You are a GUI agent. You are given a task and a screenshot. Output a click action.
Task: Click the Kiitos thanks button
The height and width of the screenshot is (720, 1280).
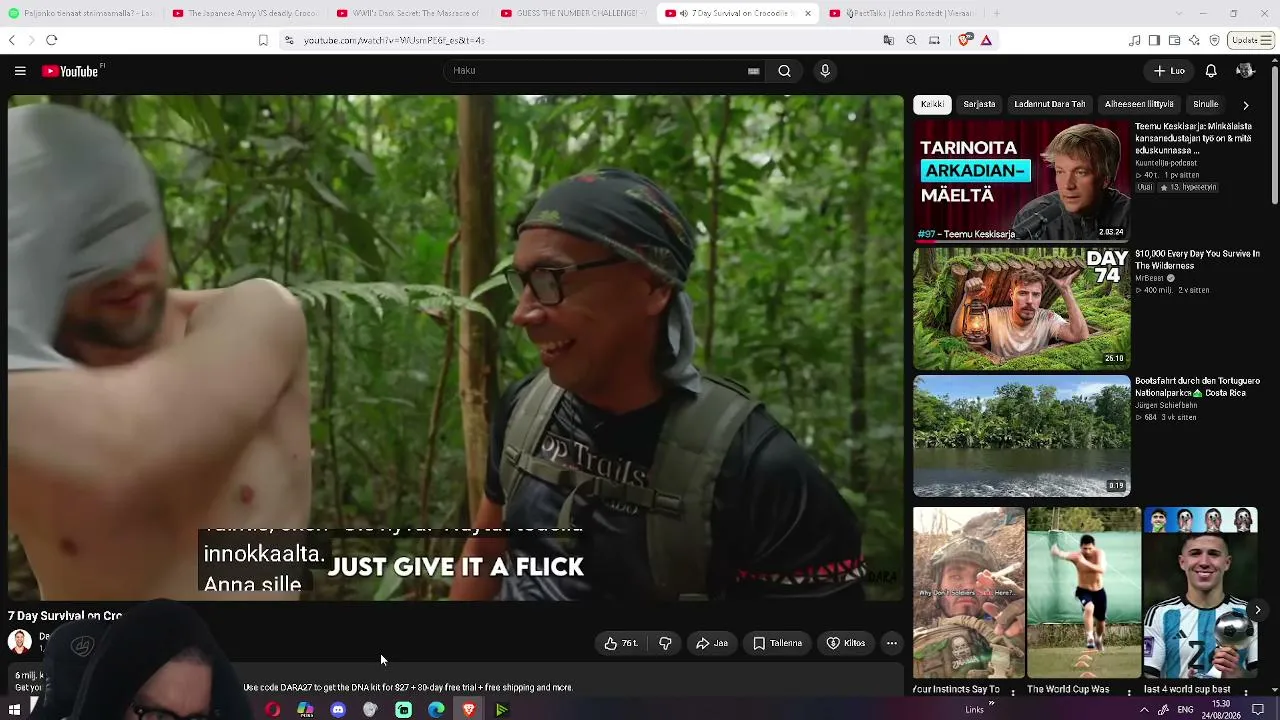[x=846, y=643]
